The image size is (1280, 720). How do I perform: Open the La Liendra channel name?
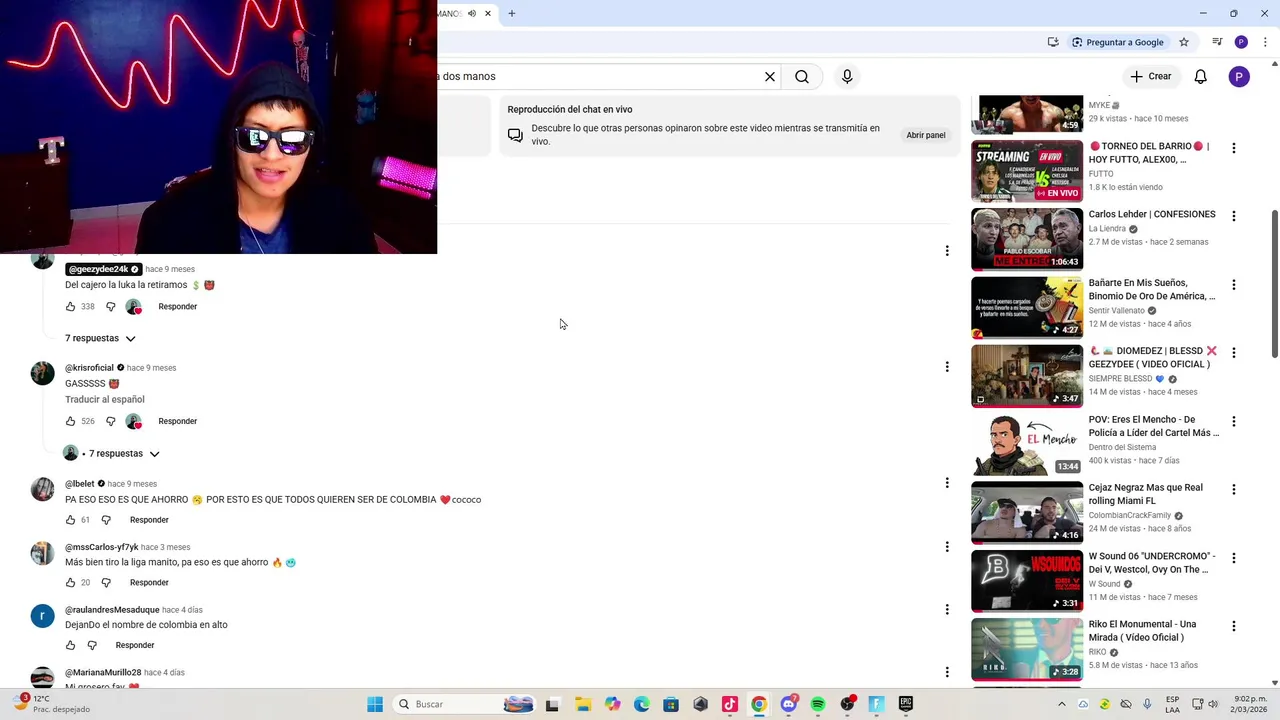pos(1107,229)
